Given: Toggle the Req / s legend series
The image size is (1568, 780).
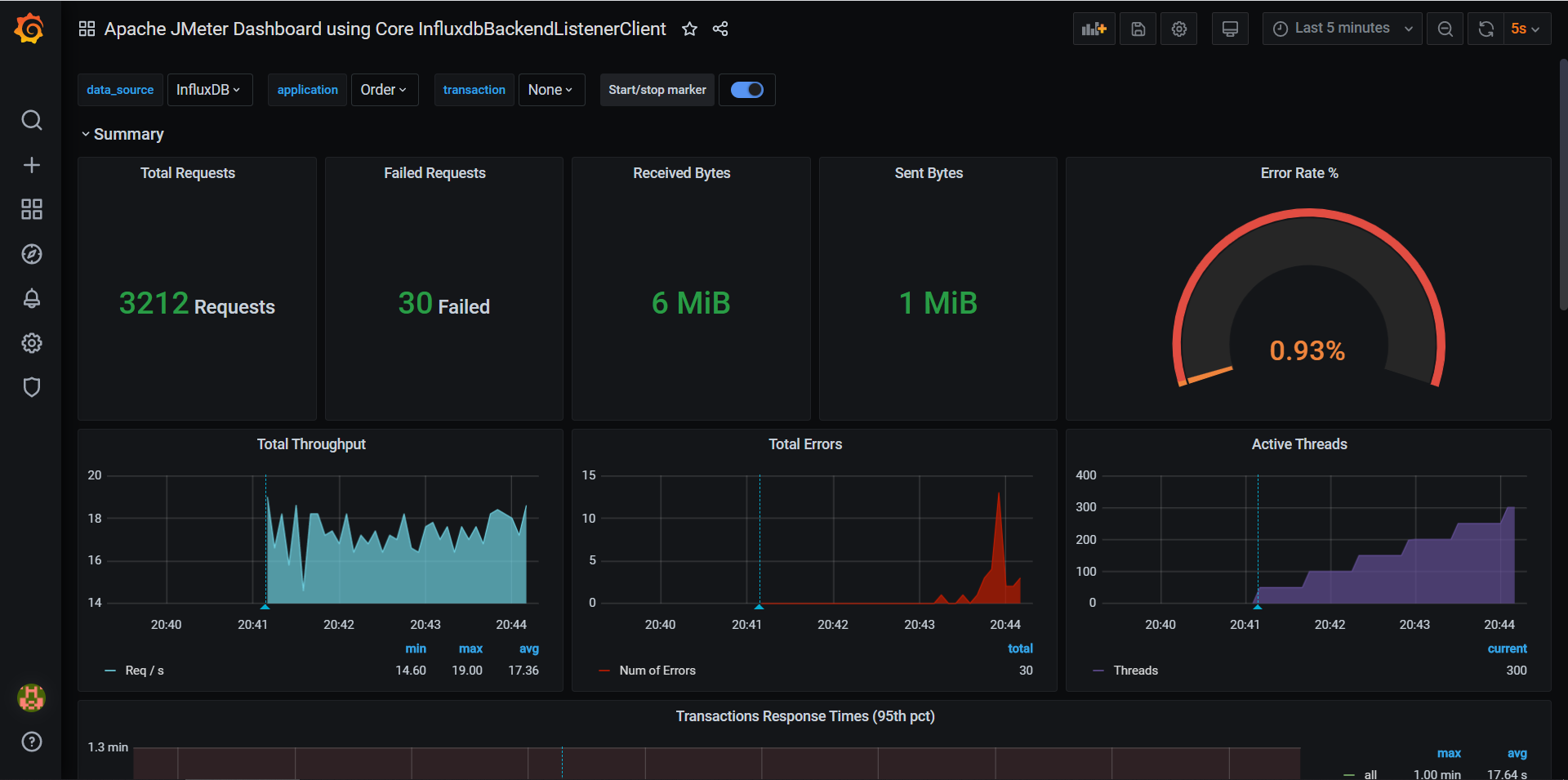Looking at the screenshot, I should coord(145,671).
